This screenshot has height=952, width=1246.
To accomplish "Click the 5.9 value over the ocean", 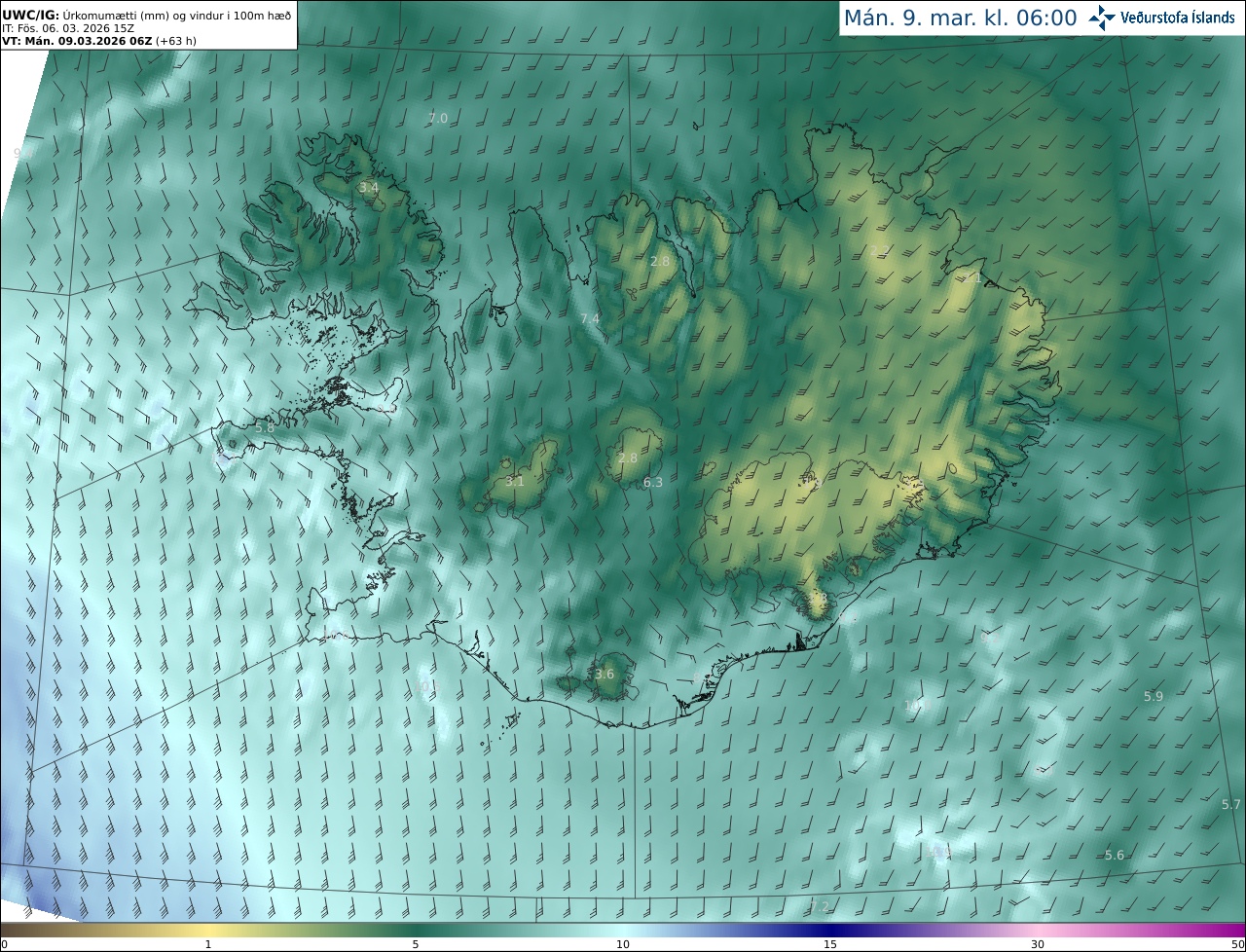I will [x=1154, y=696].
